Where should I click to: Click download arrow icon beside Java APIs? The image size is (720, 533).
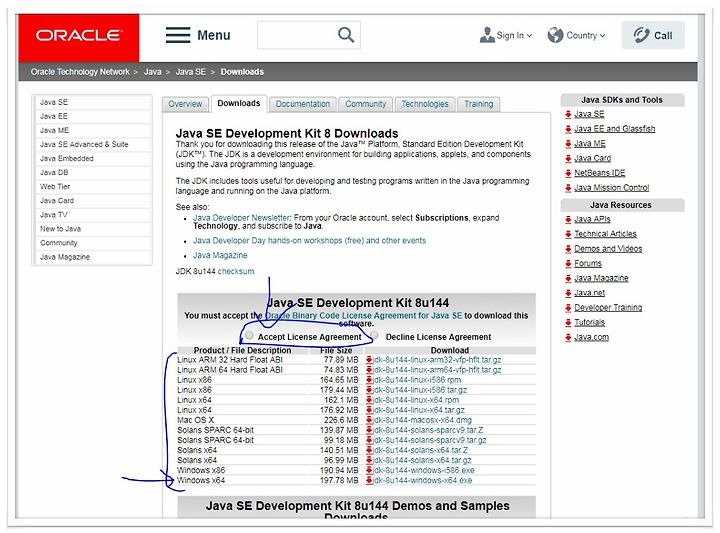(568, 219)
